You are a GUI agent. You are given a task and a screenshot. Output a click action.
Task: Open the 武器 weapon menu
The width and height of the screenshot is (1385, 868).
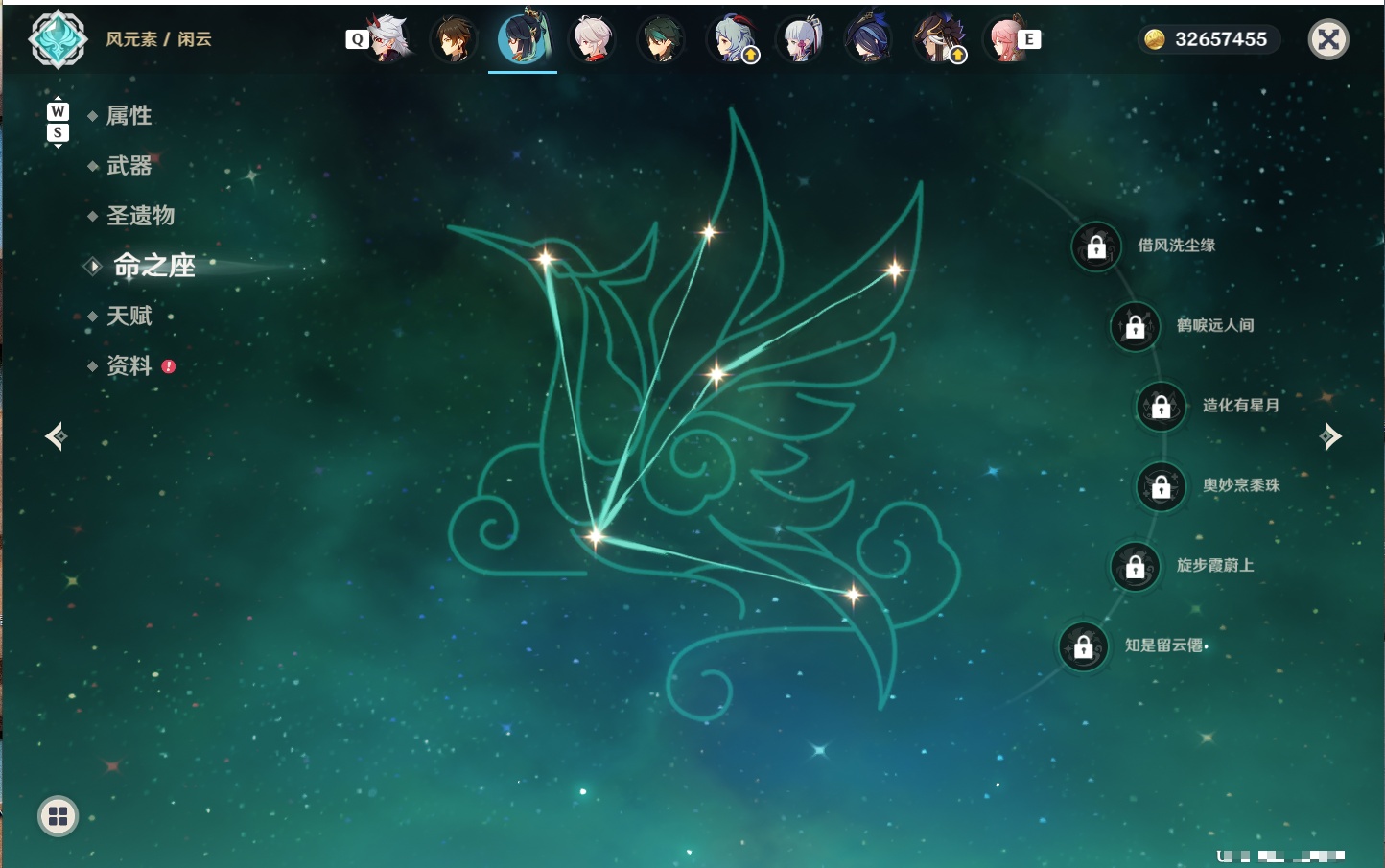[x=129, y=166]
